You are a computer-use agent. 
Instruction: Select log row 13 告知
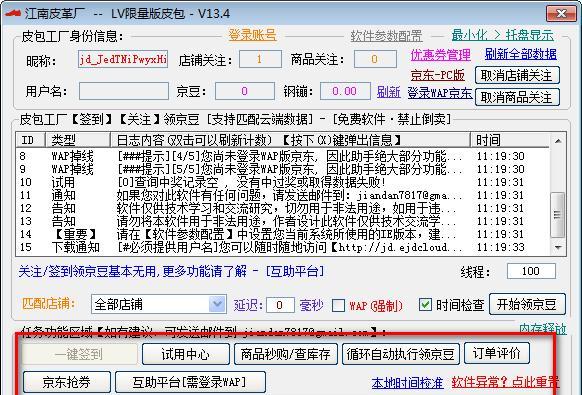282,221
